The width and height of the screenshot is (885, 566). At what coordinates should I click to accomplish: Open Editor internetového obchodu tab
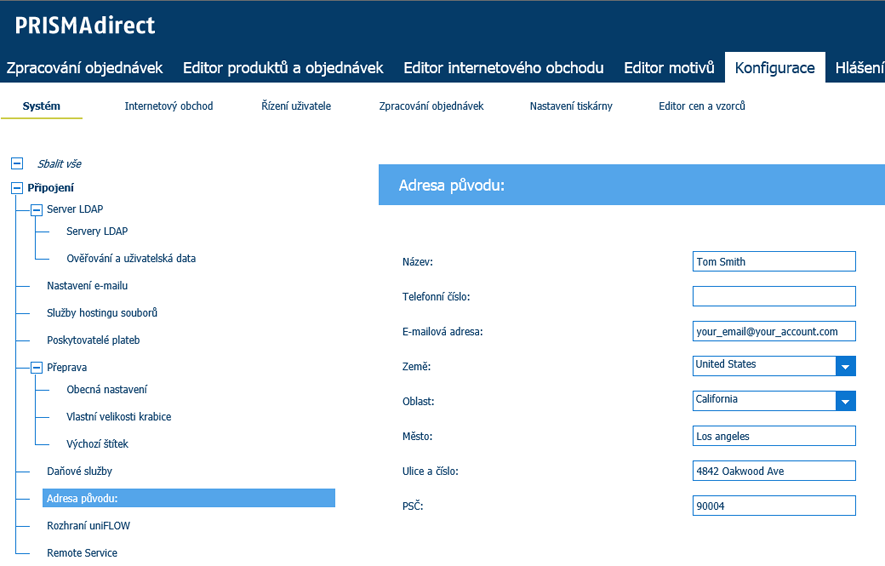coord(503,68)
